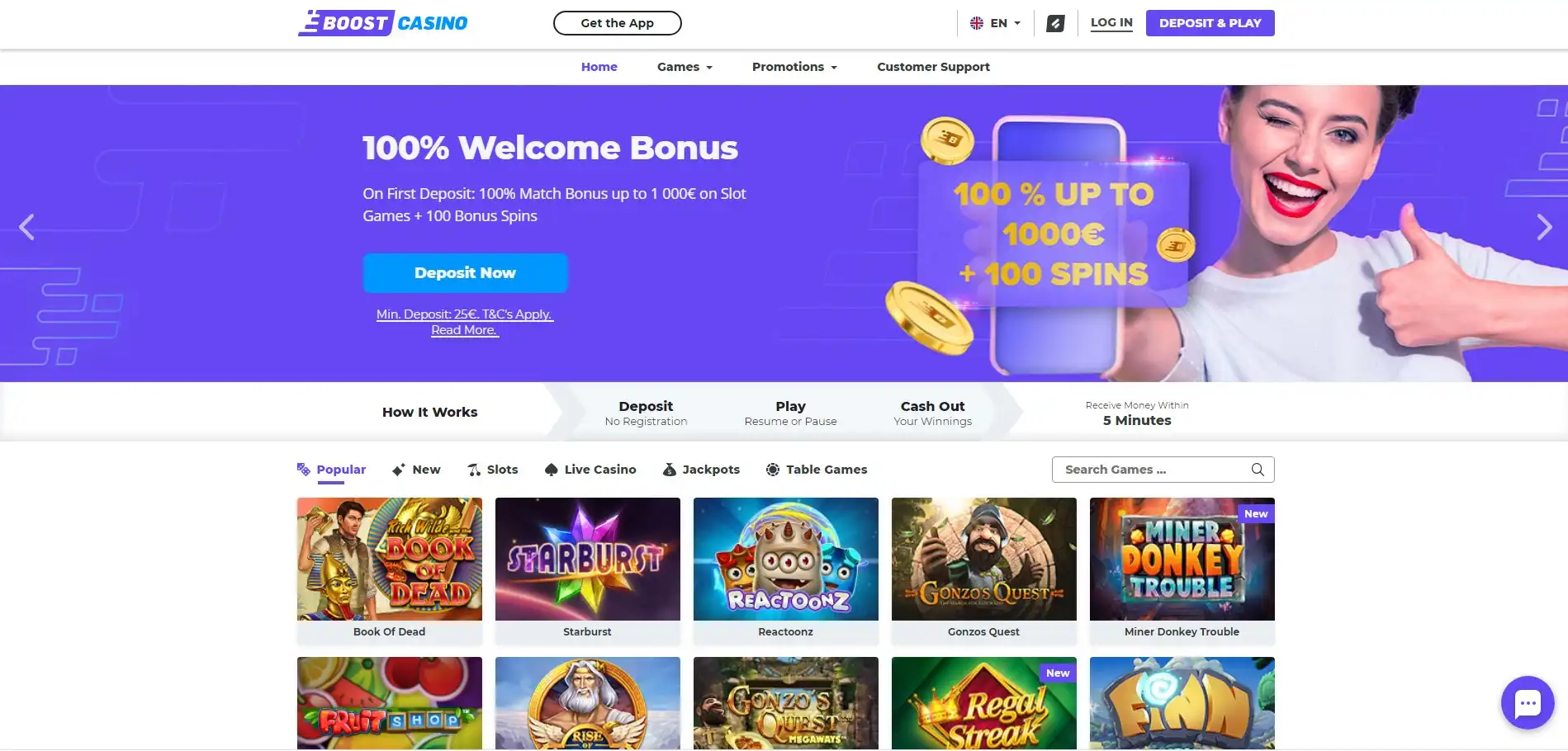The width and height of the screenshot is (1568, 751).
Task: Open the live chat bubble
Action: 1527,703
